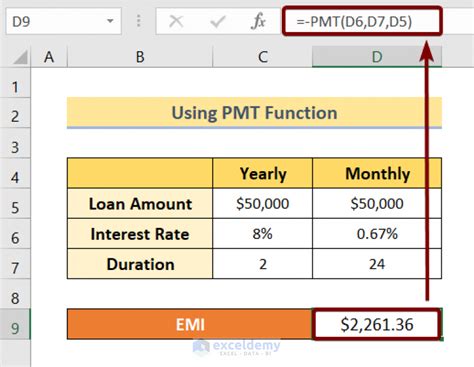The image size is (474, 367).
Task: Select column A header
Action: point(49,57)
